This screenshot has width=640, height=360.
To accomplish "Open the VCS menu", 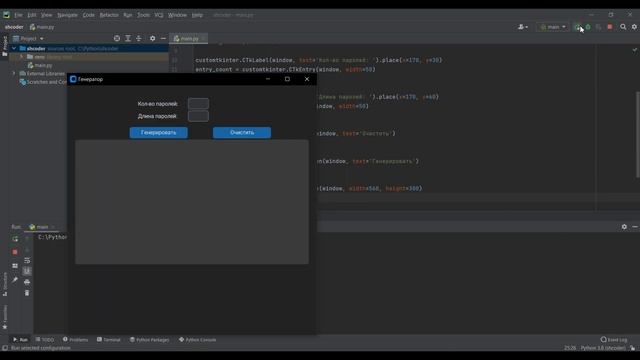I will [159, 15].
